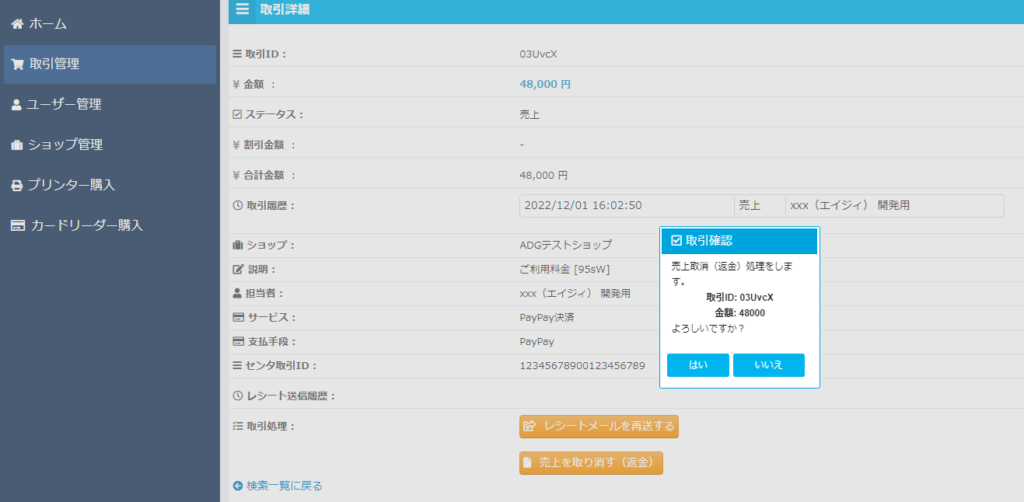This screenshot has height=502, width=1024.
Task: Click the home icon in sidebar
Action: click(17, 23)
